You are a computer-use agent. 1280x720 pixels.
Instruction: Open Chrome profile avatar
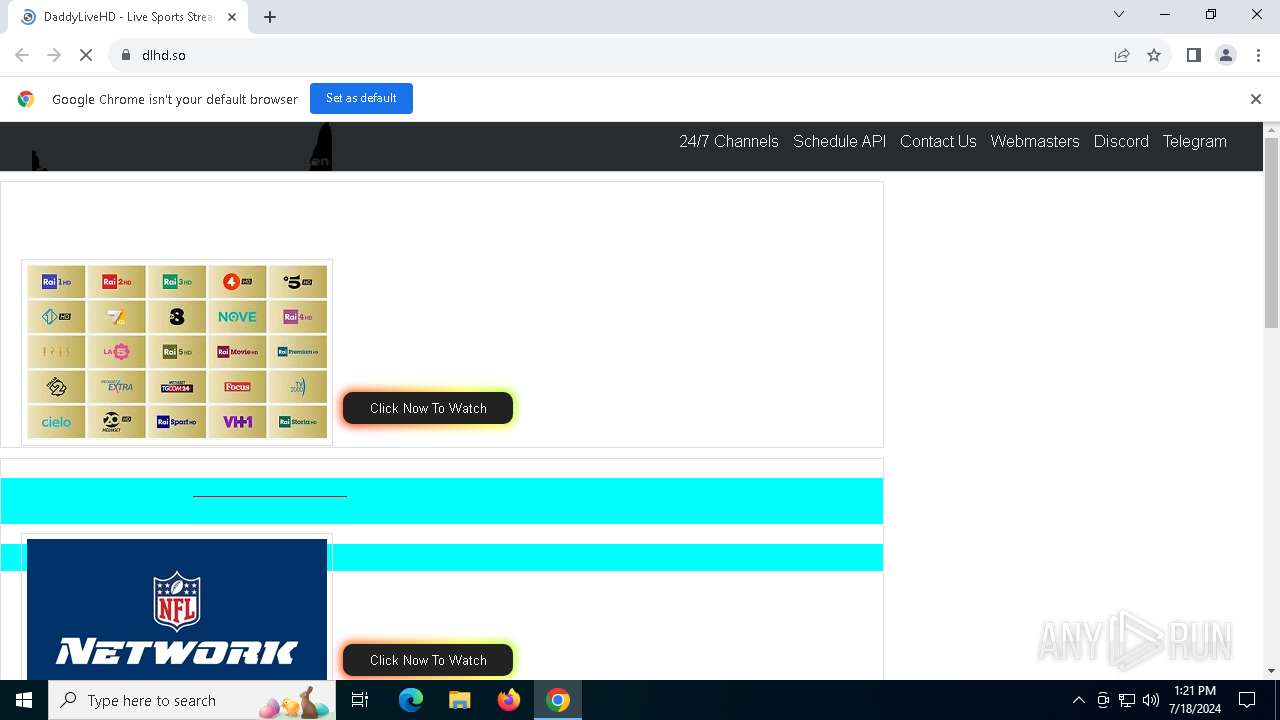[1226, 55]
